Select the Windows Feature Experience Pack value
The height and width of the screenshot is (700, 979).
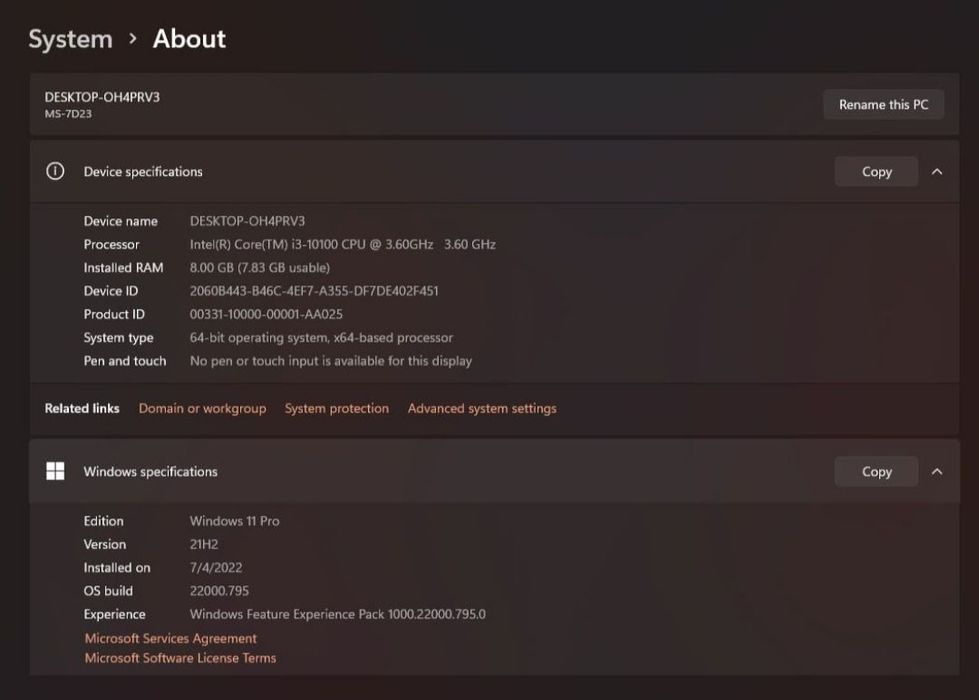(338, 614)
